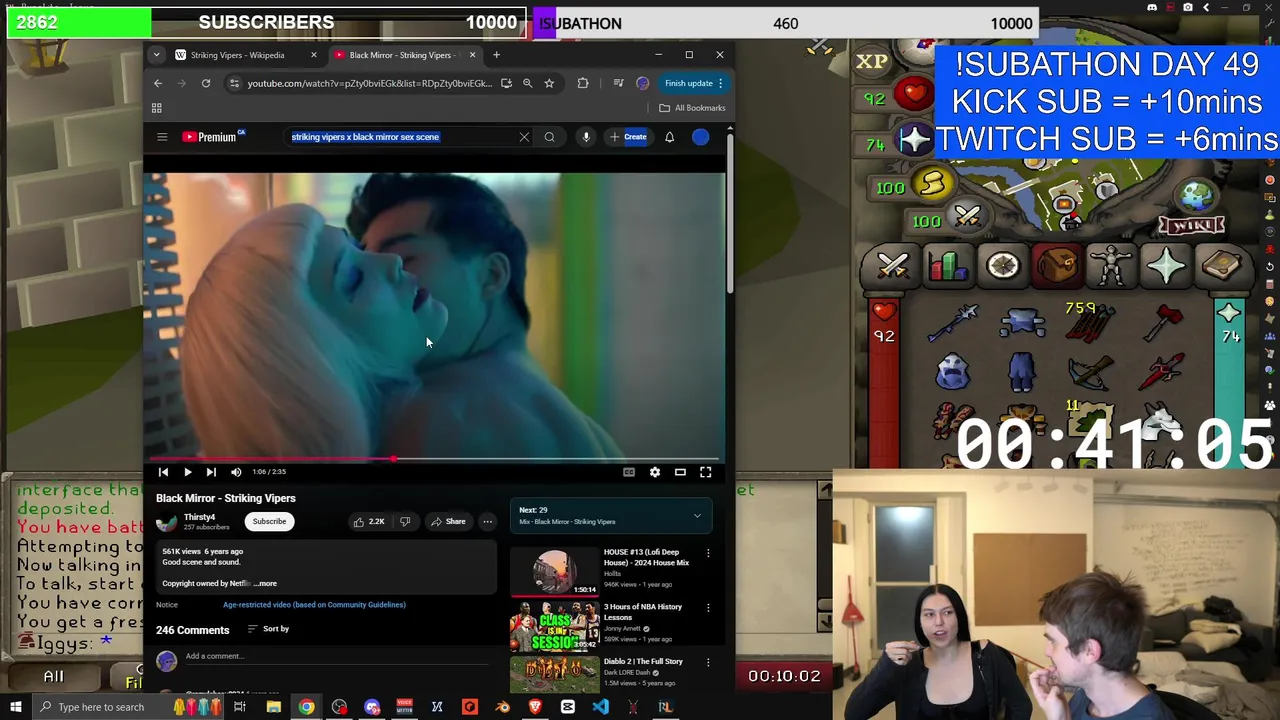Open HOUSE #13 Lofi Deep House thumbnail
Viewport: 1280px width, 720px height.
coord(555,571)
